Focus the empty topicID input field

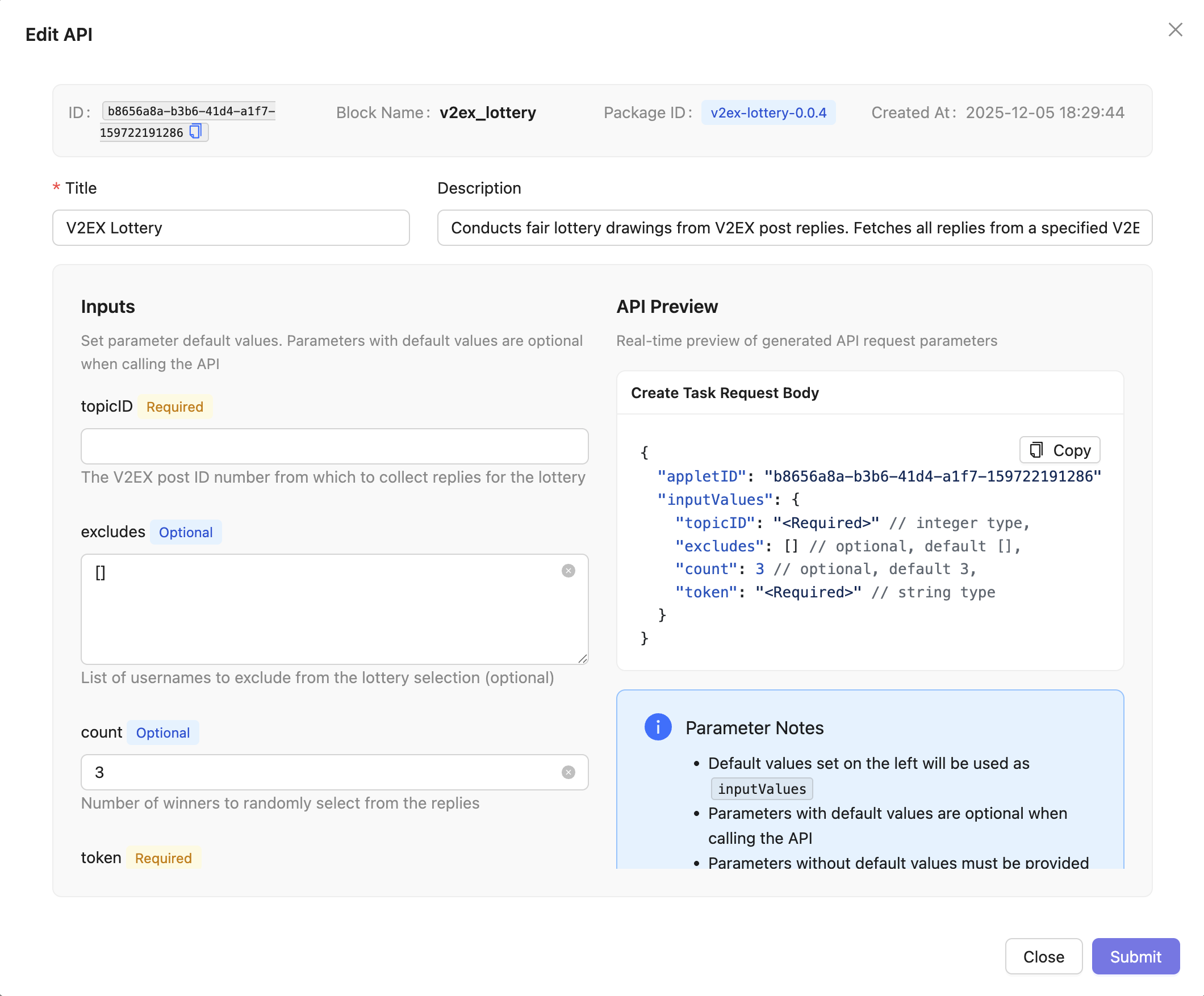pos(335,446)
